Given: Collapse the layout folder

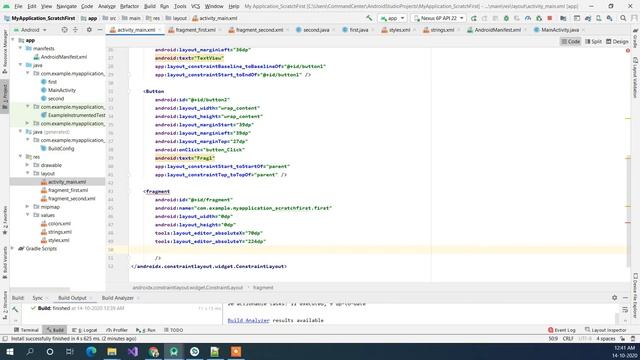Looking at the screenshot, I should tap(28, 173).
